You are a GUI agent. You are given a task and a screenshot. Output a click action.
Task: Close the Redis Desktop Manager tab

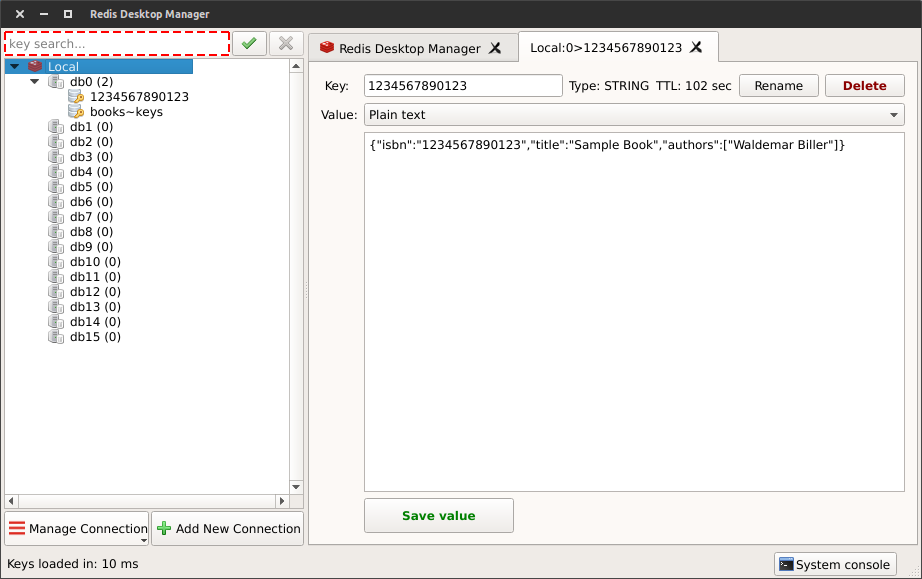click(x=495, y=48)
